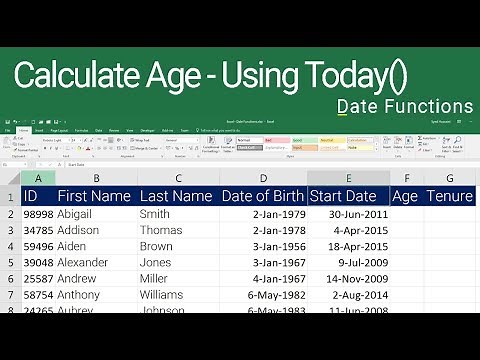Increase the cell indent
This screenshot has height=360, width=480.
click(x=124, y=148)
